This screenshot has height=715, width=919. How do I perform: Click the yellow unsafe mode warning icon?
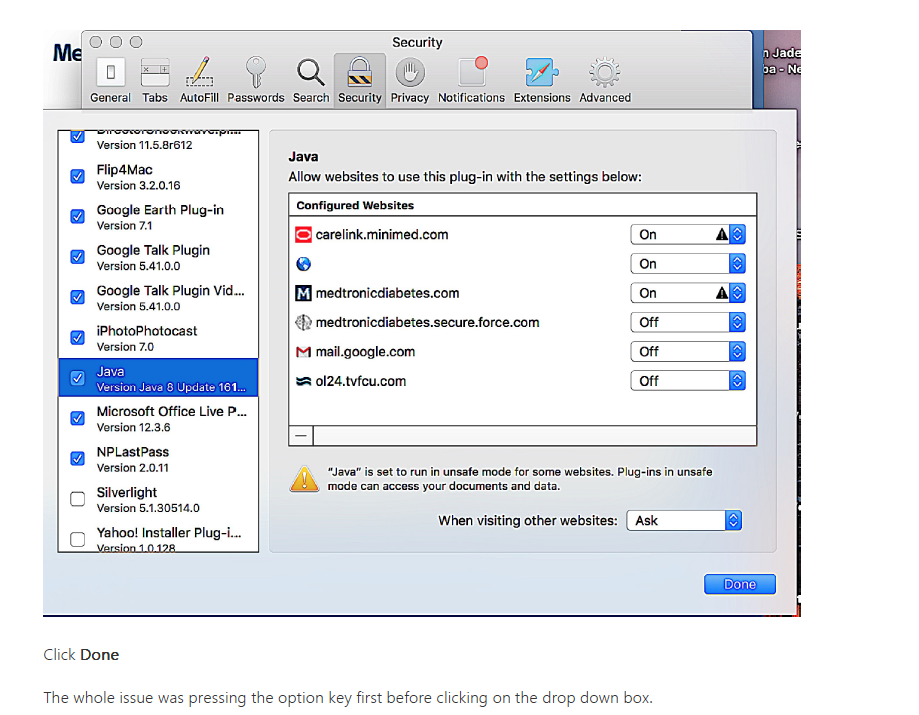click(x=304, y=479)
